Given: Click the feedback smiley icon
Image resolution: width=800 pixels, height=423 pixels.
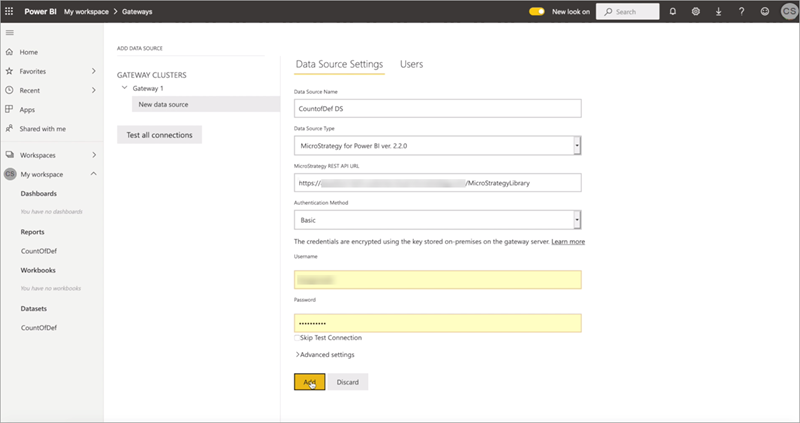Looking at the screenshot, I should (x=765, y=11).
